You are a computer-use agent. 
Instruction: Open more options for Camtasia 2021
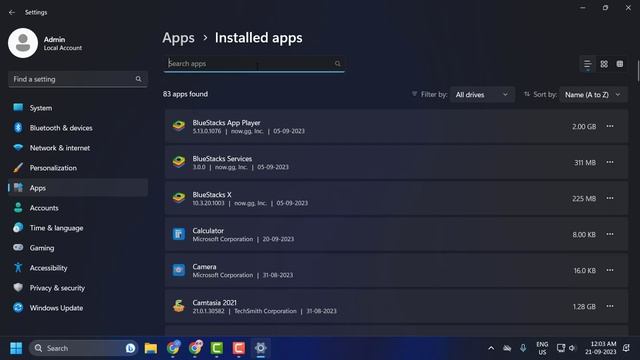point(610,306)
